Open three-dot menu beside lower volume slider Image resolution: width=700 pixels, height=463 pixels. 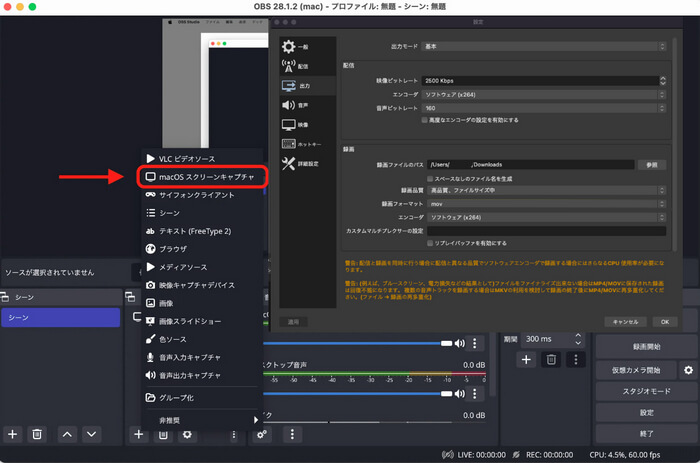475,393
